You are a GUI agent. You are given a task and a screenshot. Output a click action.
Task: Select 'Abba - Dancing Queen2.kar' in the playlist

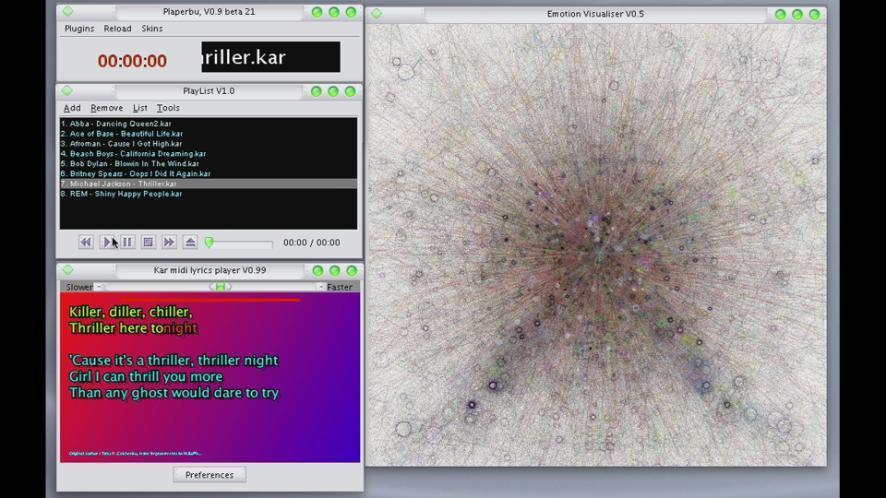209,124
